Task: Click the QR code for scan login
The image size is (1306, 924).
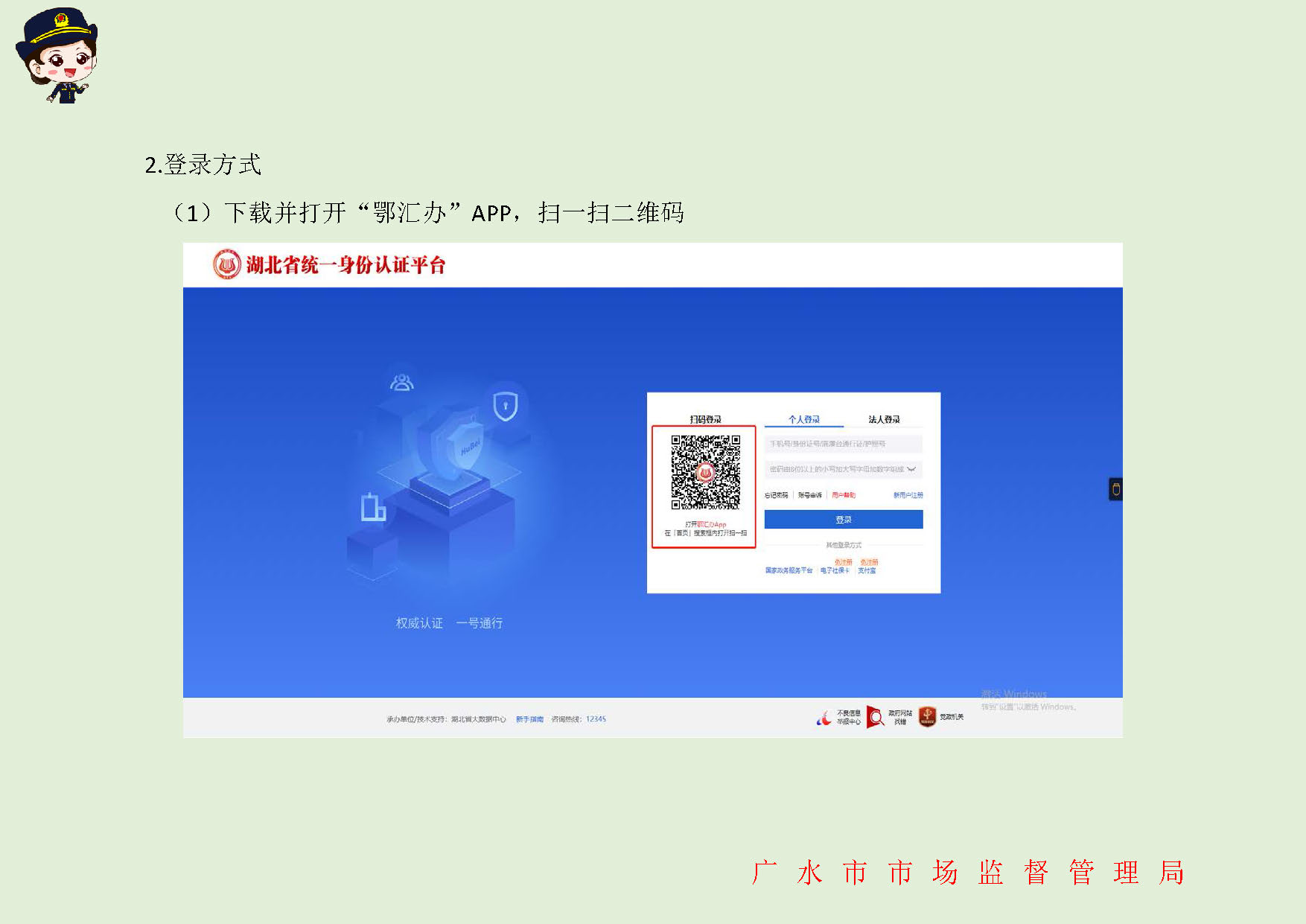Action: click(704, 472)
